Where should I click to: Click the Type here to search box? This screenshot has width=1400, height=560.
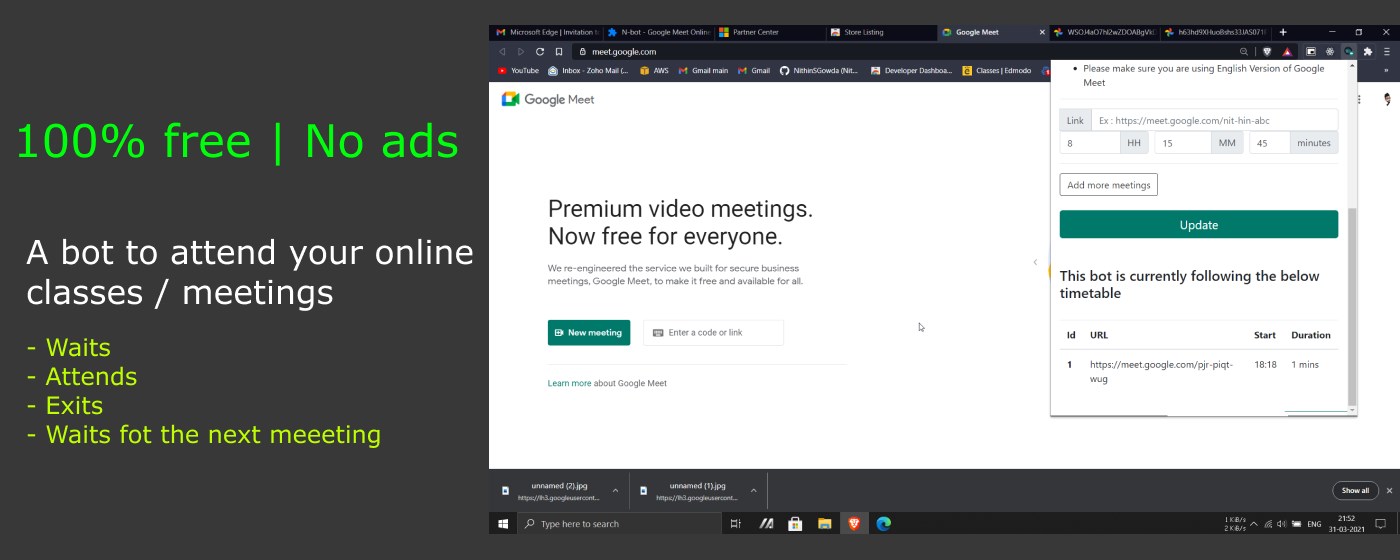618,523
